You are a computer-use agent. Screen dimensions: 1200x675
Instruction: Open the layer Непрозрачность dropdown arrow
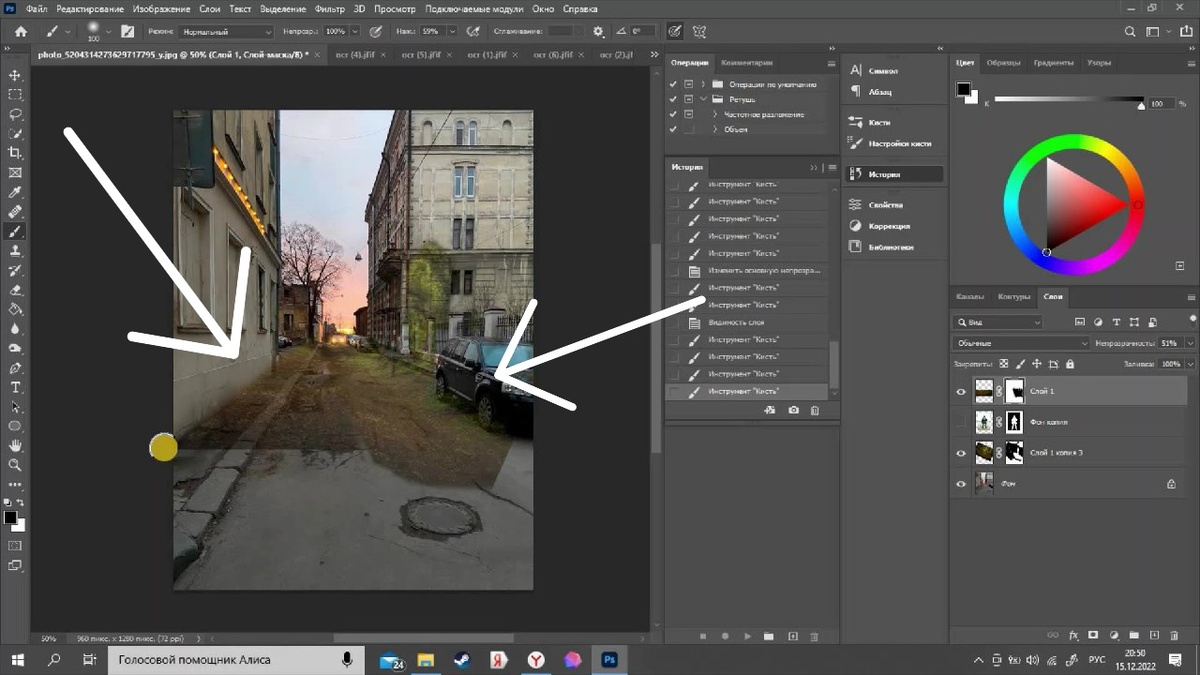click(x=1189, y=343)
